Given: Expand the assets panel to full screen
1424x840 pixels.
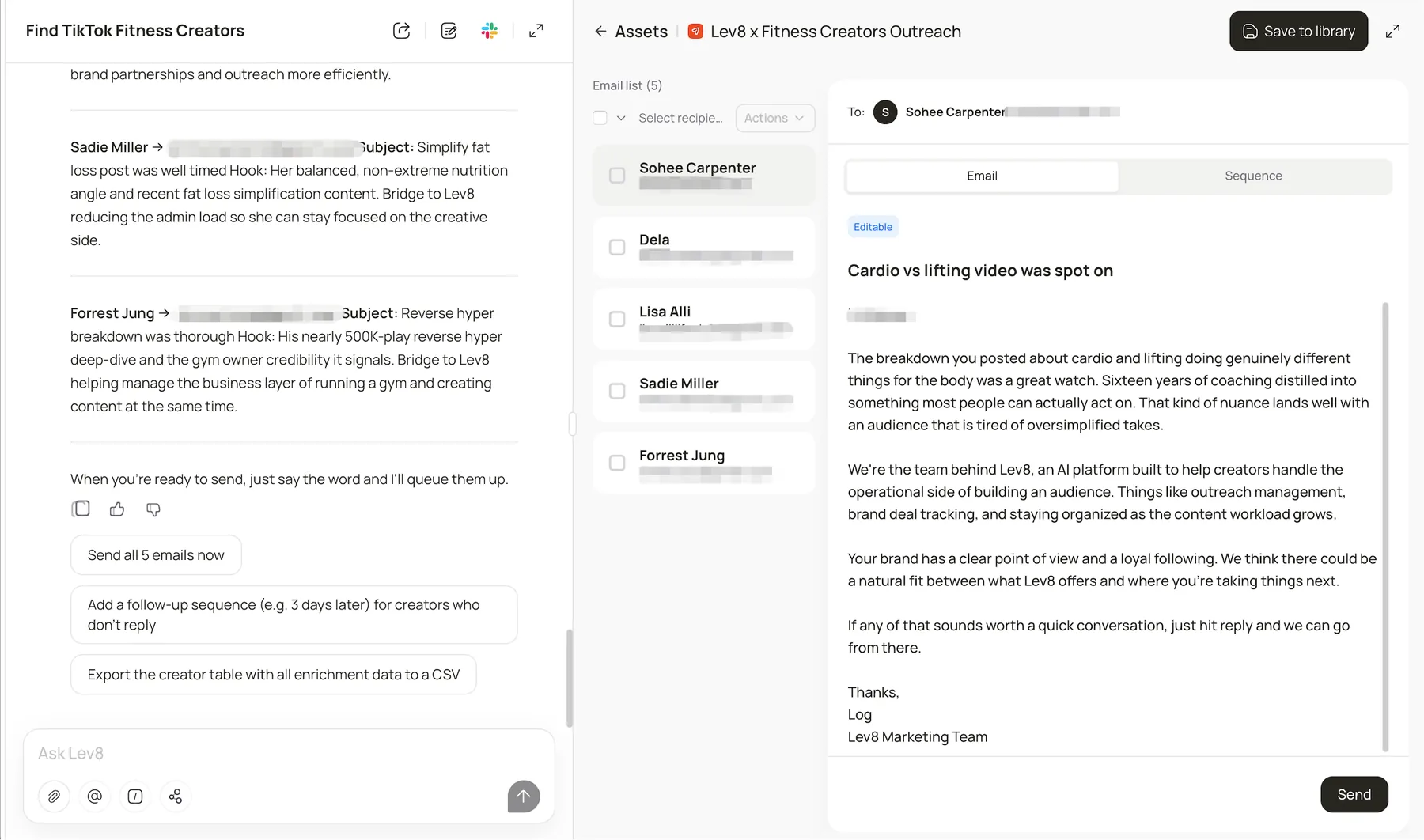Looking at the screenshot, I should point(1392,31).
